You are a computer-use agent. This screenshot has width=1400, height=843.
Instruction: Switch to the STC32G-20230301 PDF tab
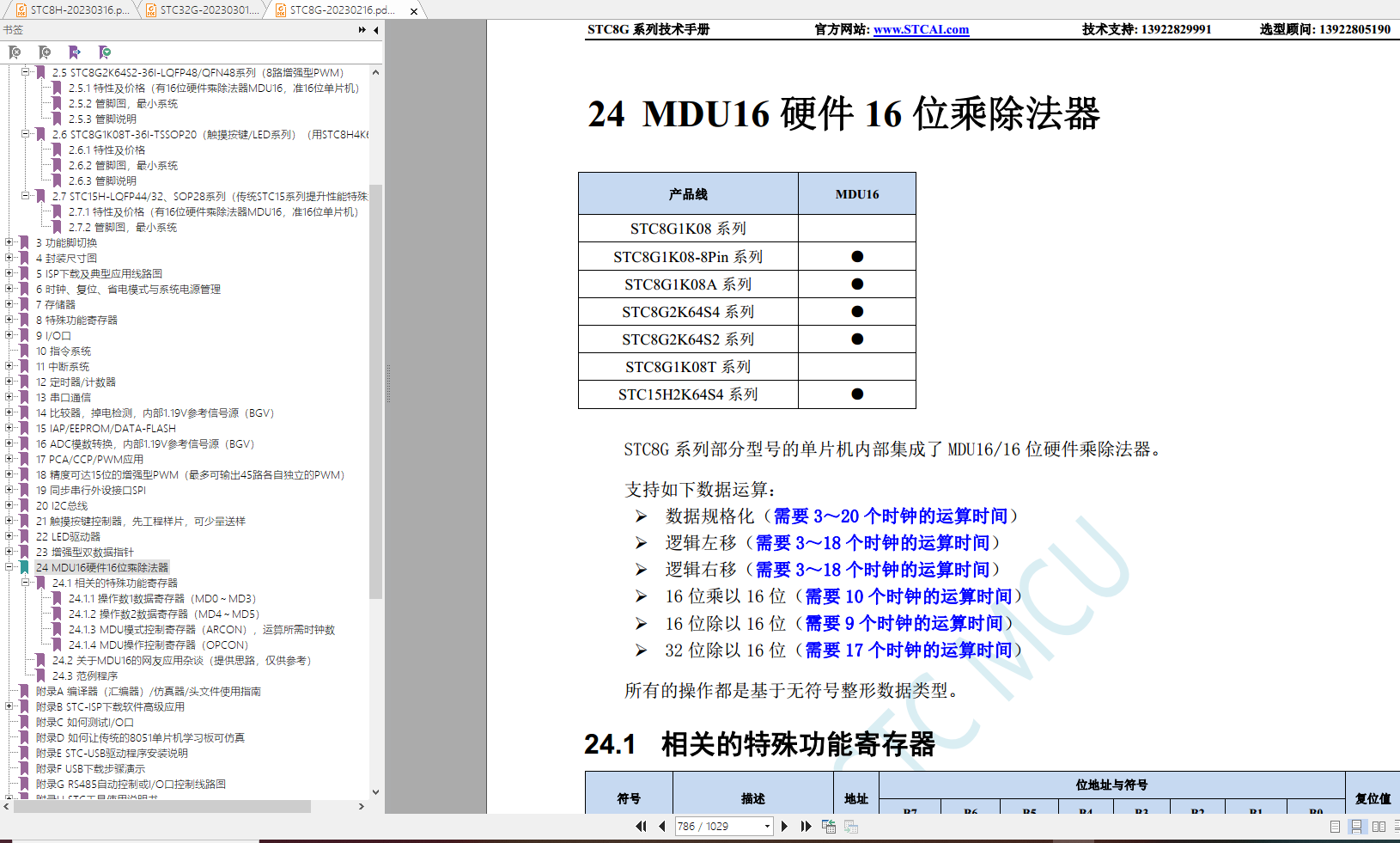tap(201, 10)
